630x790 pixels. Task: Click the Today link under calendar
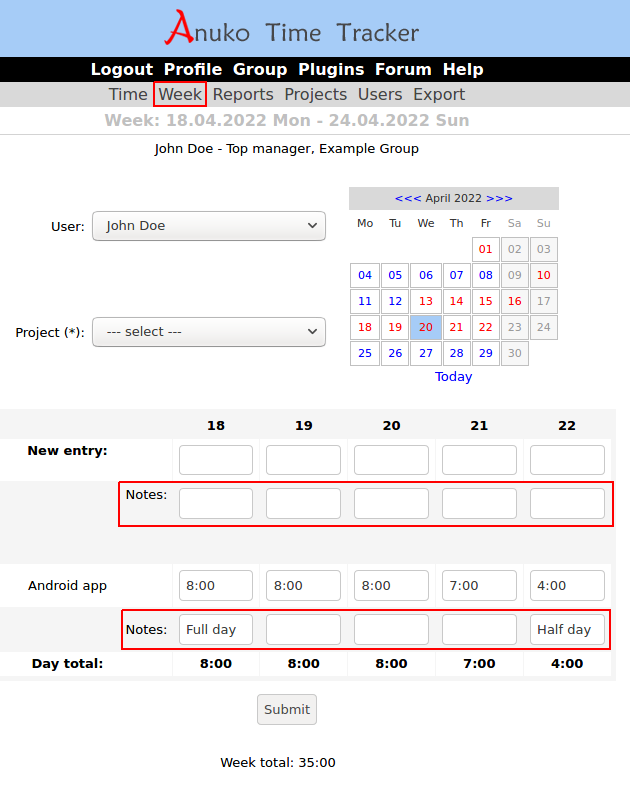pos(454,376)
